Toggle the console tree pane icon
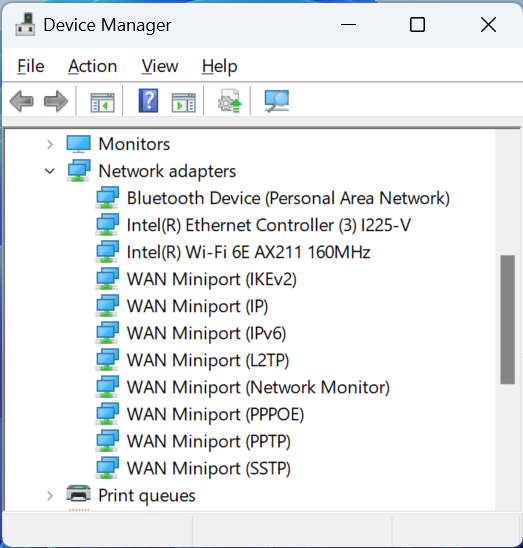Image resolution: width=523 pixels, height=548 pixels. [x=102, y=102]
